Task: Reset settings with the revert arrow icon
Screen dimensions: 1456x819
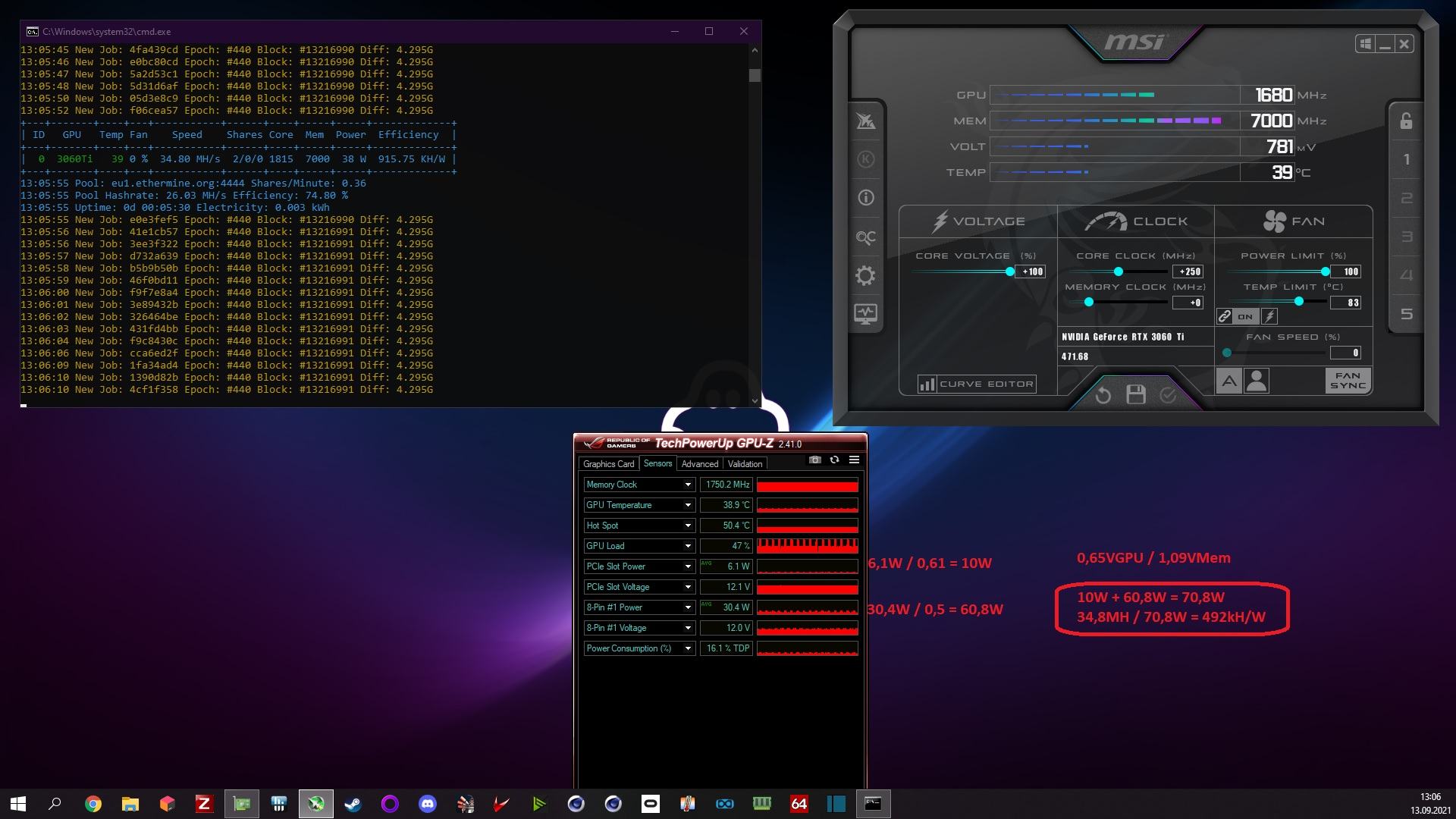Action: [x=1103, y=394]
